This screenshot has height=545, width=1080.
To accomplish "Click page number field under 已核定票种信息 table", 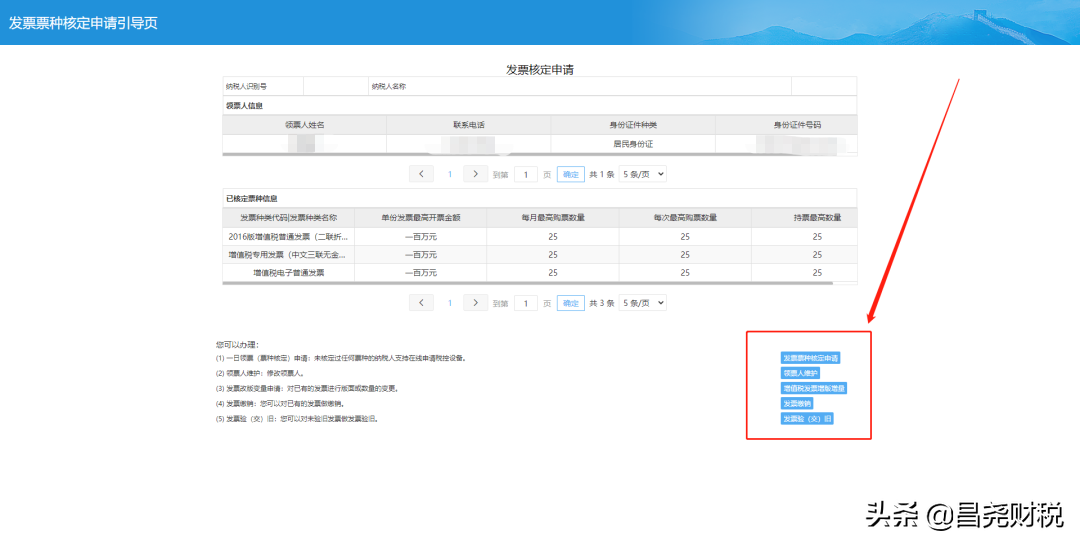I will point(526,303).
